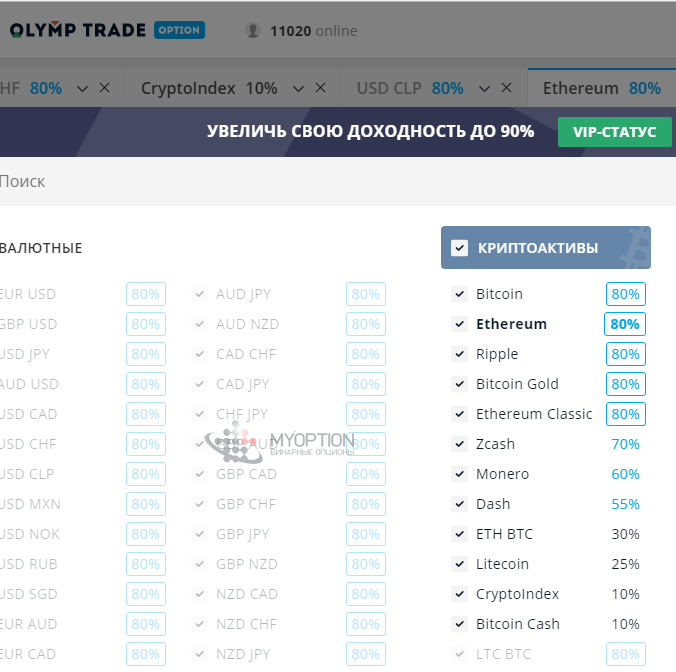This screenshot has height=672, width=676.
Task: Uncheck the Bitcoin checkbox
Action: pyautogui.click(x=460, y=294)
